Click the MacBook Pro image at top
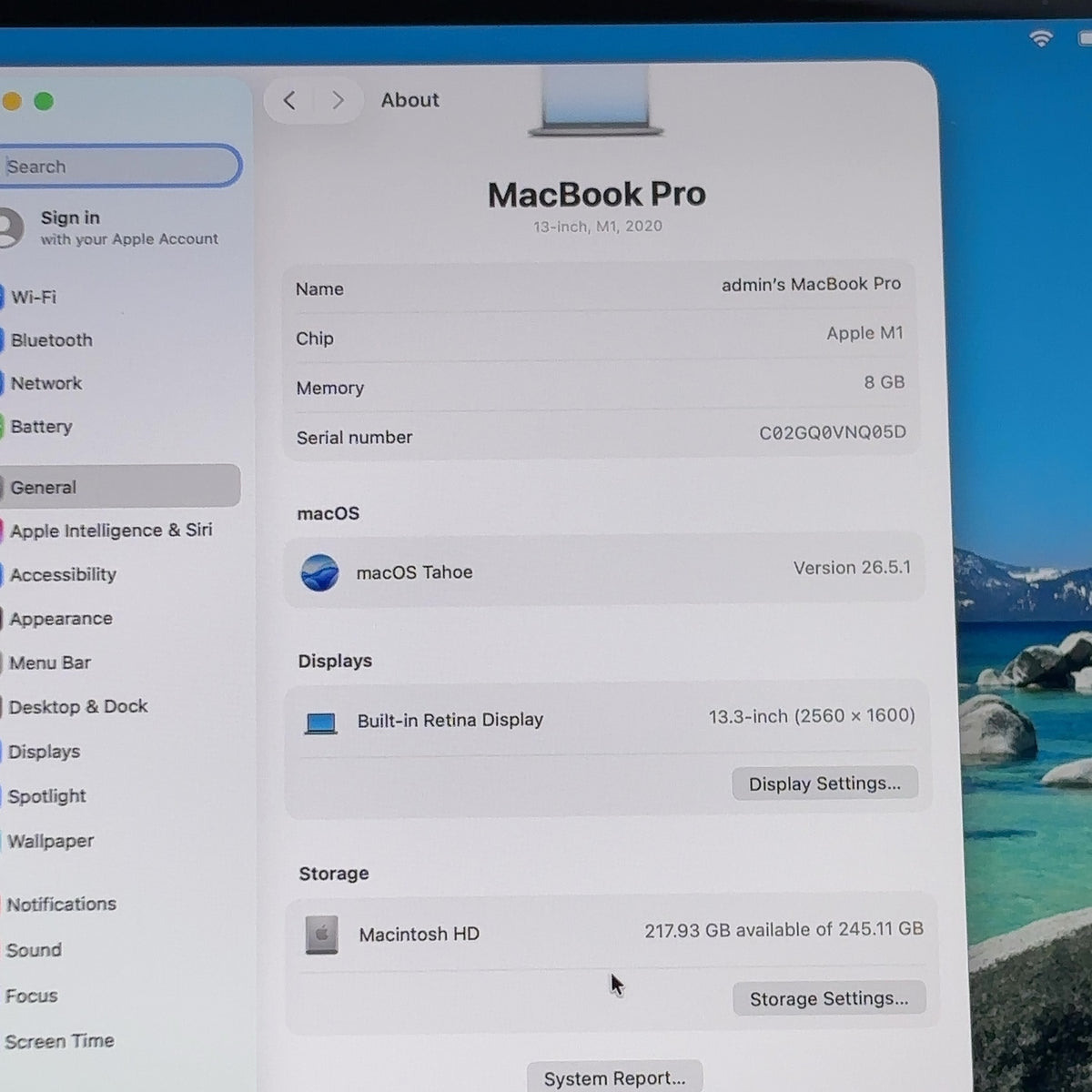Image resolution: width=1092 pixels, height=1092 pixels. pos(596,102)
